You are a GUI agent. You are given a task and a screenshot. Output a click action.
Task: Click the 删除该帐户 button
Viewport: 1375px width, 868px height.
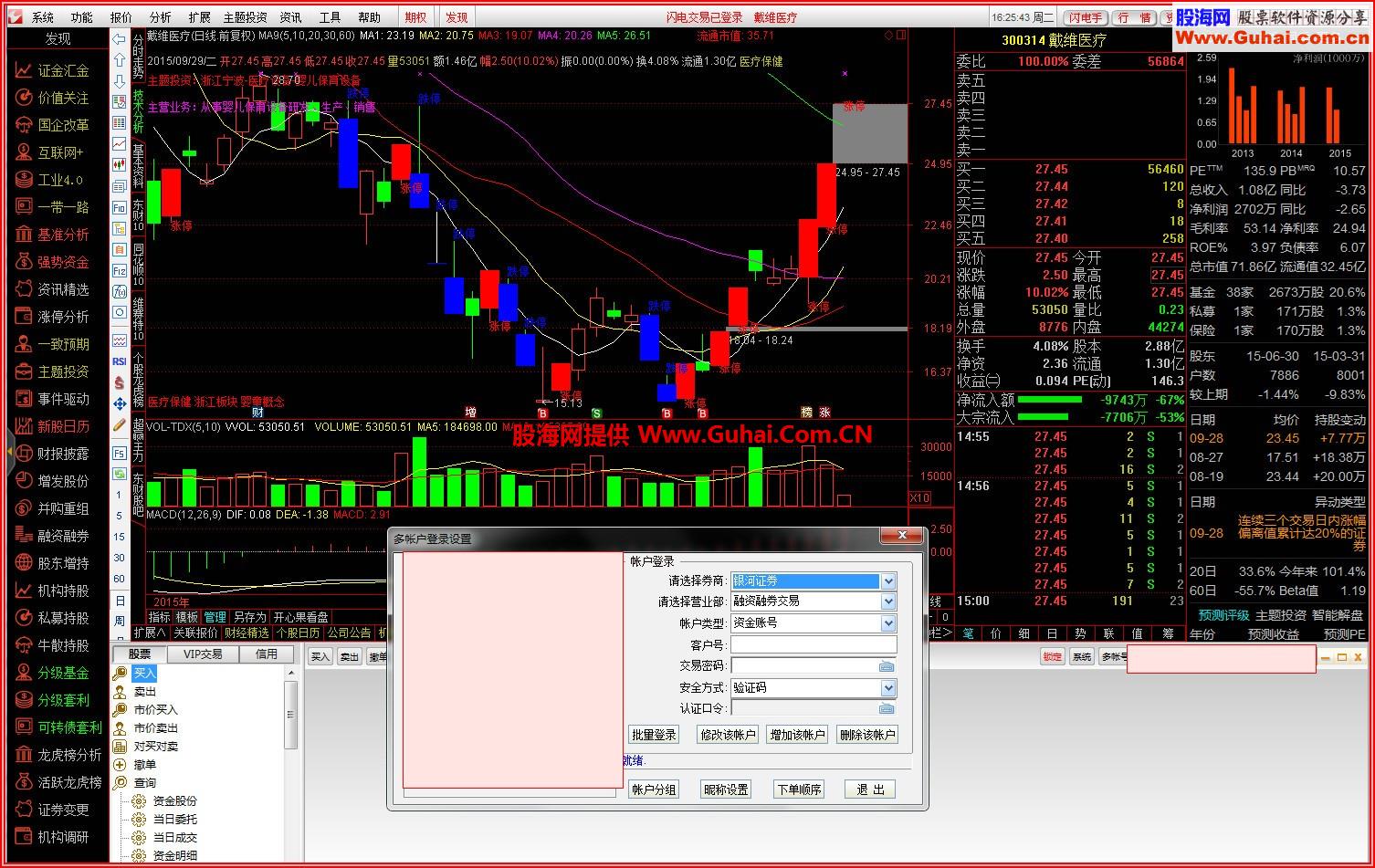[867, 735]
